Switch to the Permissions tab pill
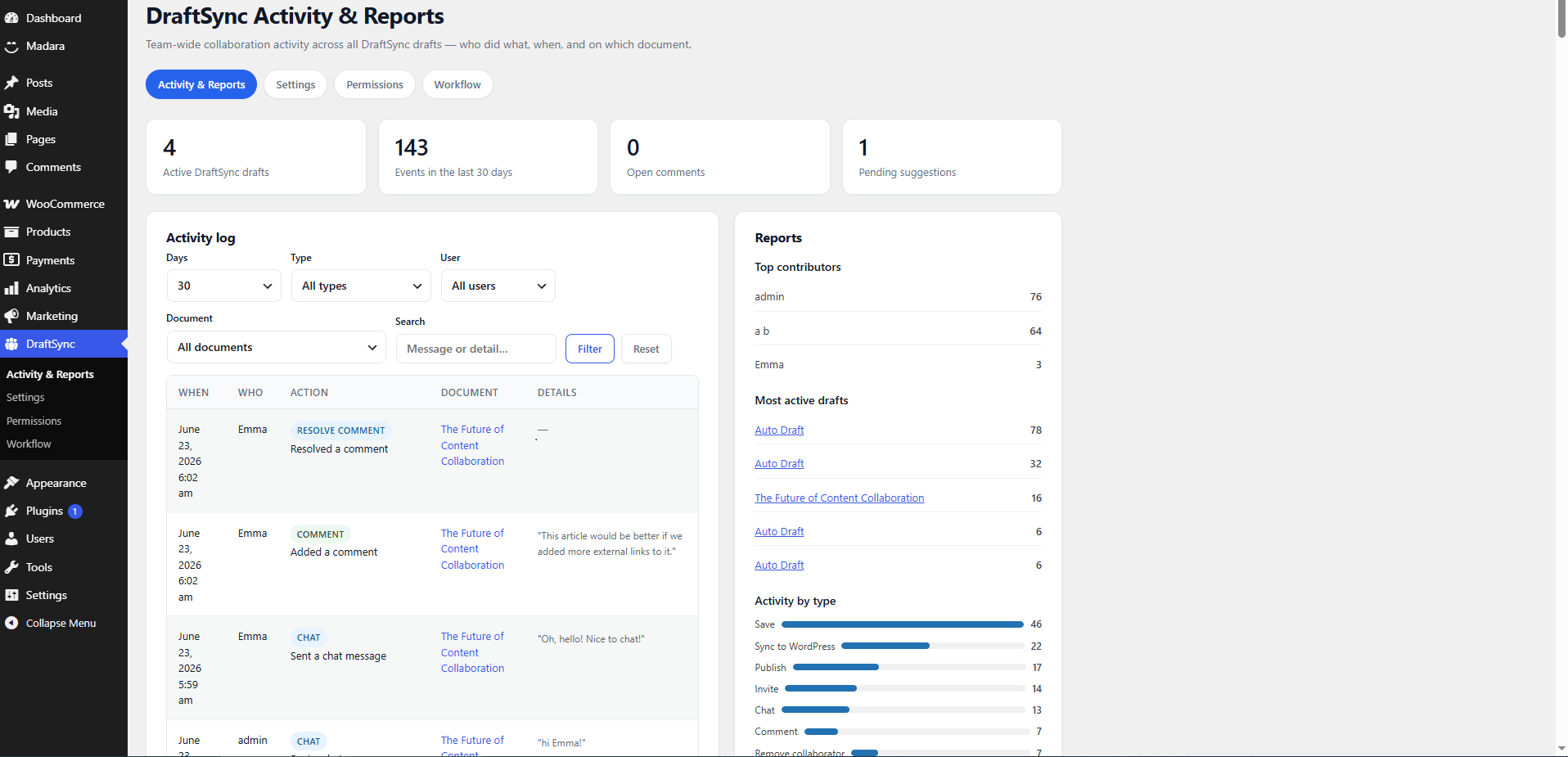This screenshot has width=1568, height=757. [x=375, y=84]
